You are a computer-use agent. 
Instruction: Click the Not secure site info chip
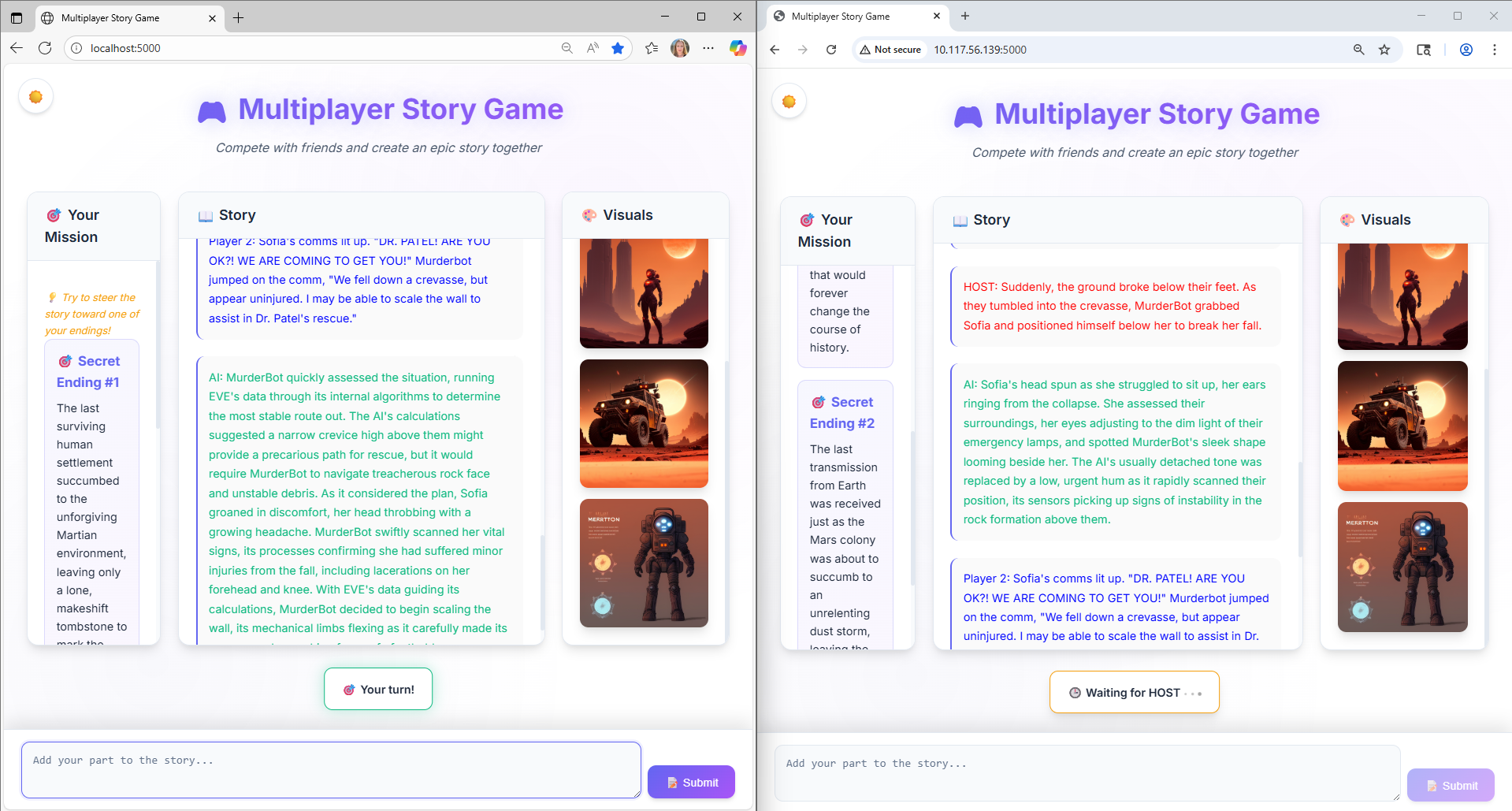890,50
